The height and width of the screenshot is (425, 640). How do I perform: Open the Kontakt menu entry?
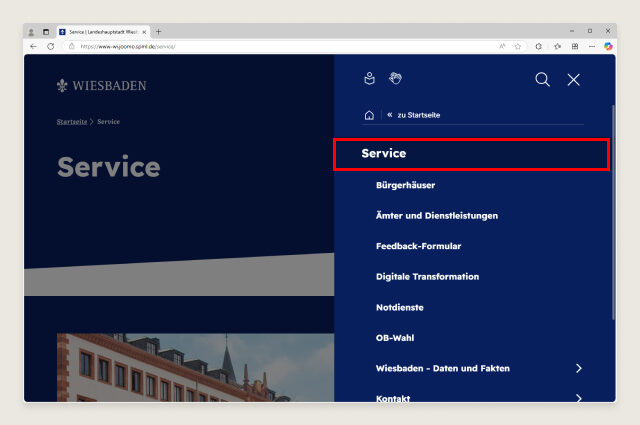[393, 398]
